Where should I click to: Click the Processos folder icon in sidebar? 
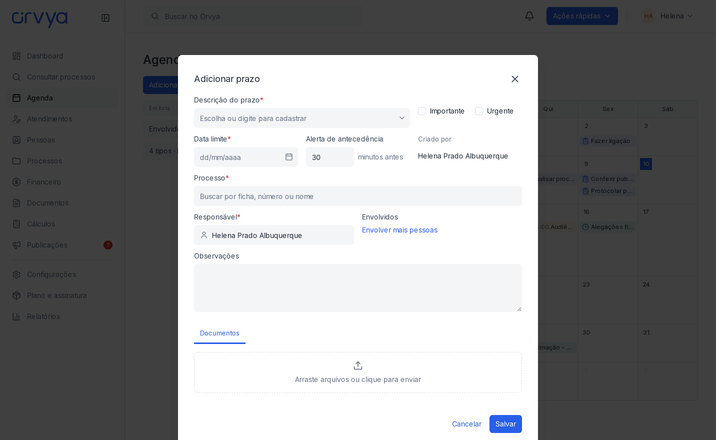point(17,161)
